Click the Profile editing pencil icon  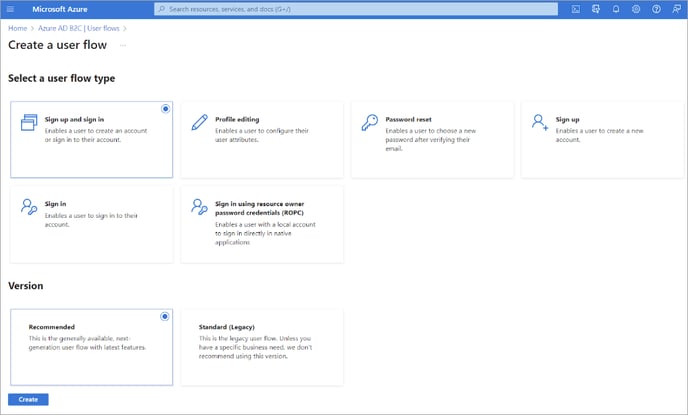(x=200, y=122)
